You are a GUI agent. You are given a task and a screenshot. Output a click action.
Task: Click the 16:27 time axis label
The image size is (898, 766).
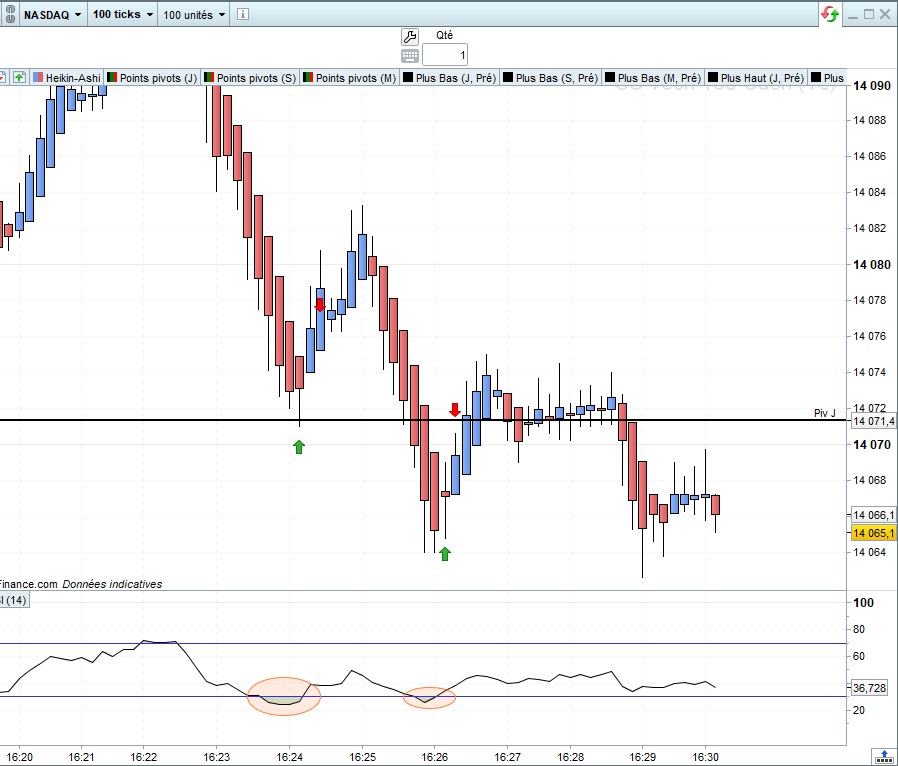[x=507, y=757]
